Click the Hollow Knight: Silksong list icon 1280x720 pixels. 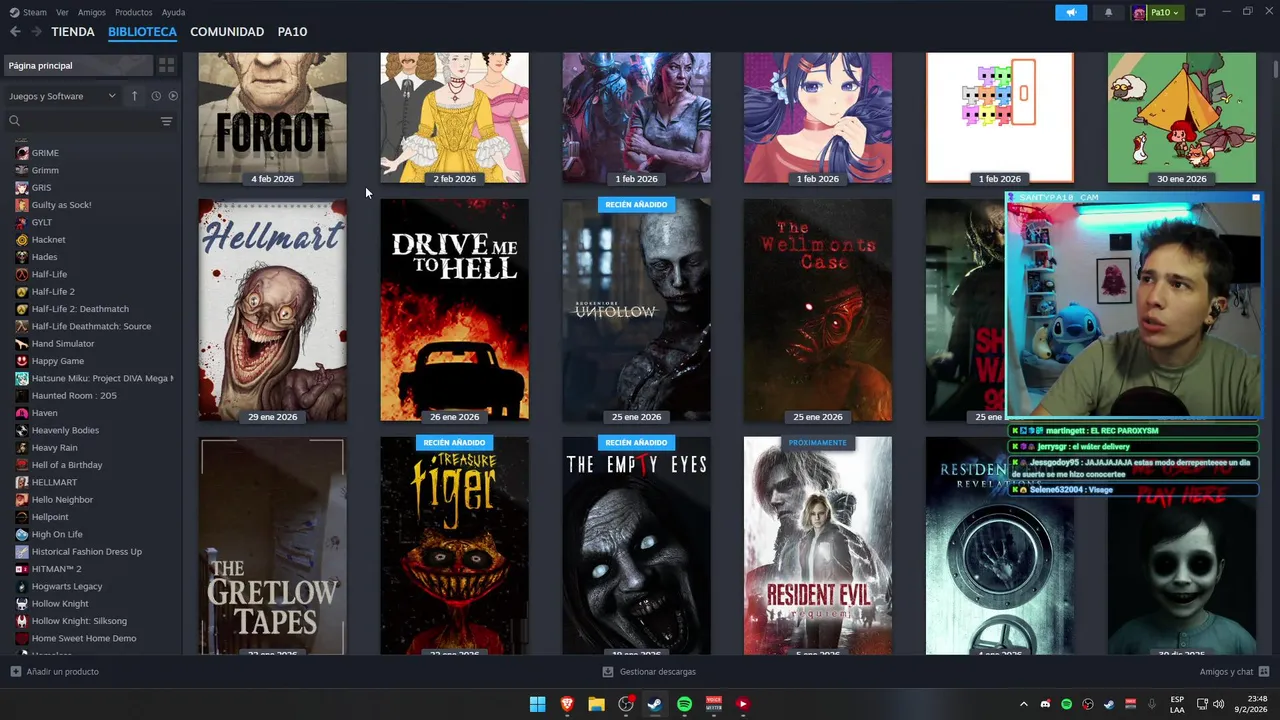pos(22,621)
